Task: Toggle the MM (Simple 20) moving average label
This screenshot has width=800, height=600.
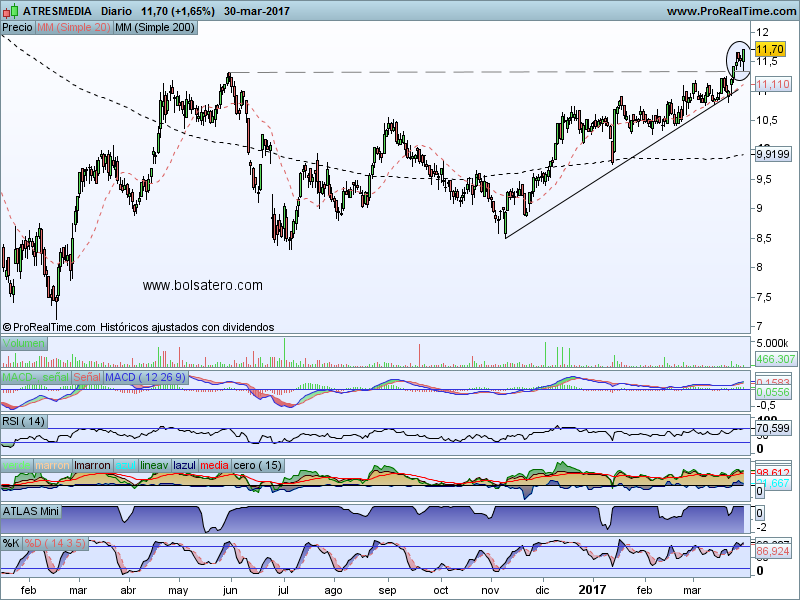Action: pos(73,28)
